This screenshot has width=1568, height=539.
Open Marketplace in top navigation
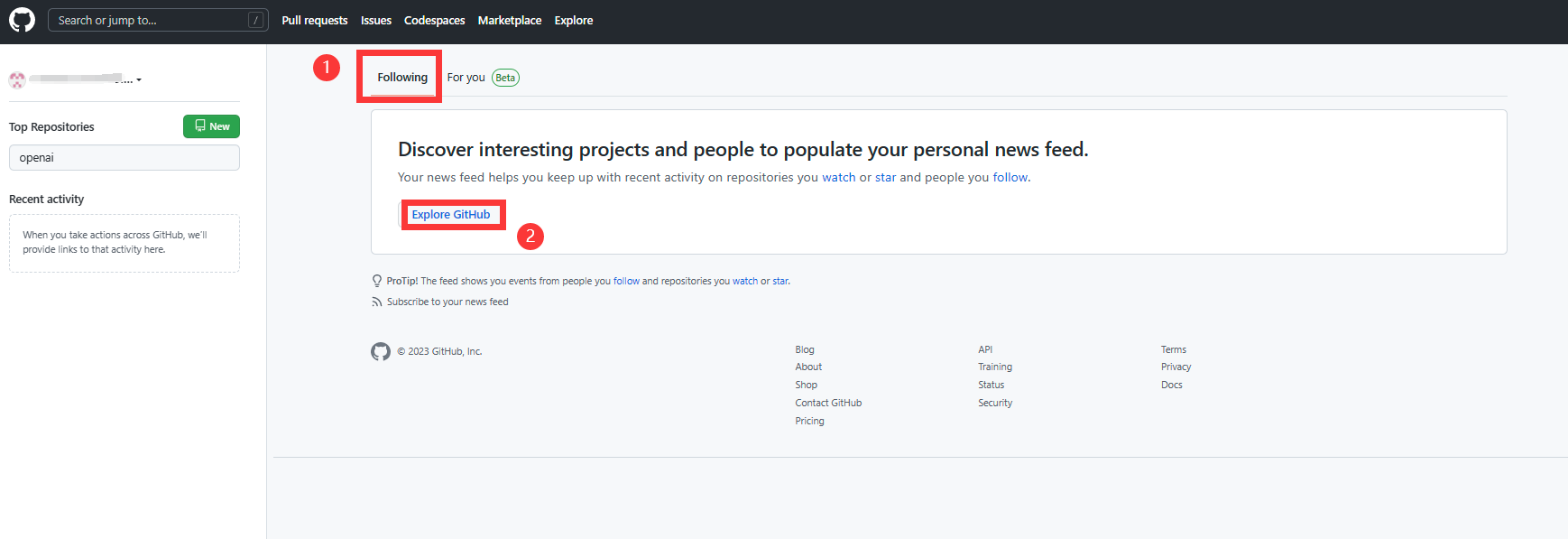click(510, 20)
